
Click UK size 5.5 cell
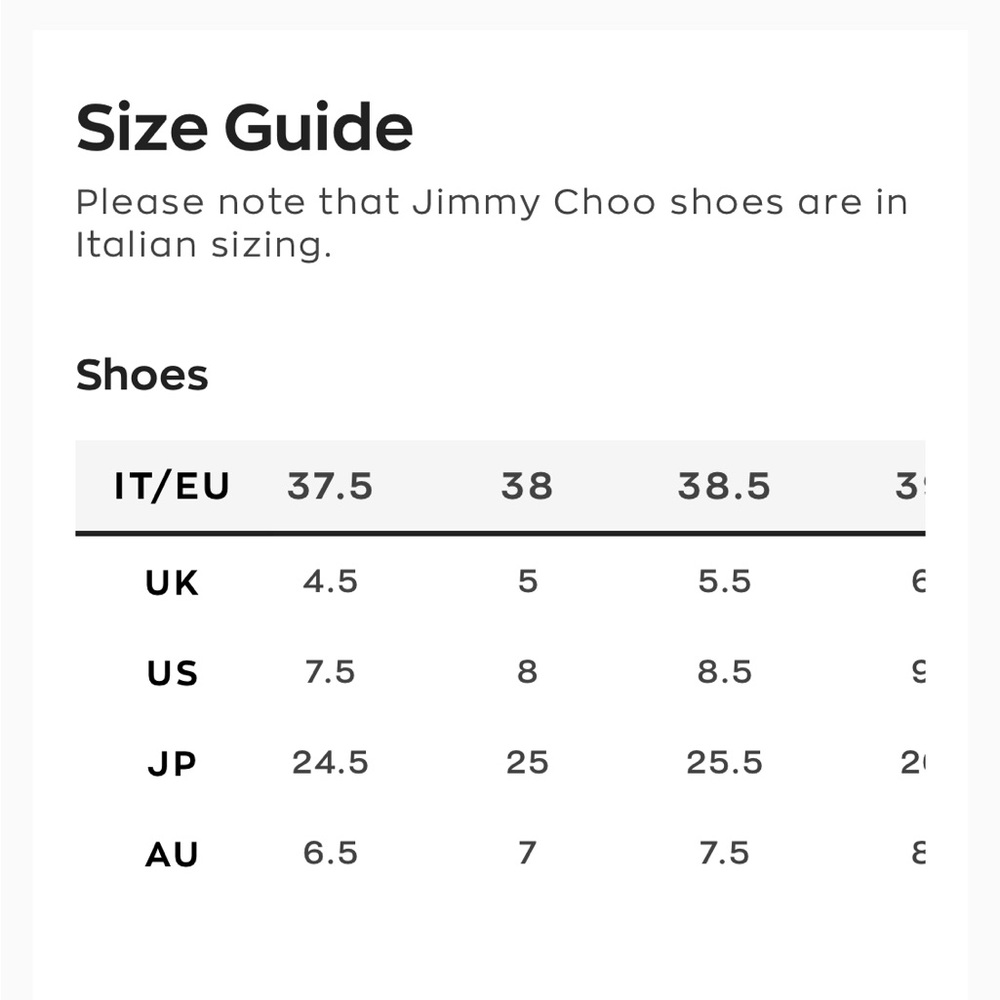tap(724, 582)
